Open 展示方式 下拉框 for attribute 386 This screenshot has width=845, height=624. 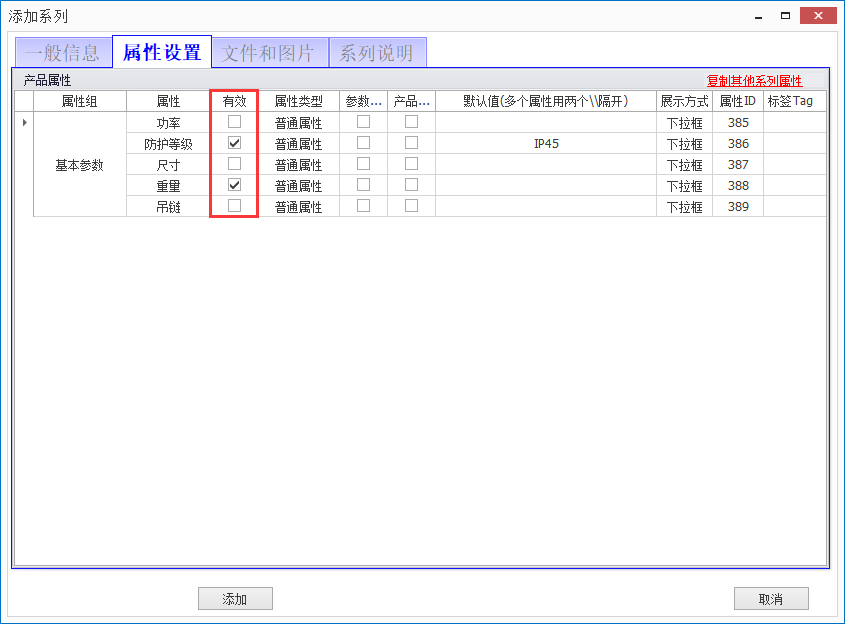click(684, 143)
